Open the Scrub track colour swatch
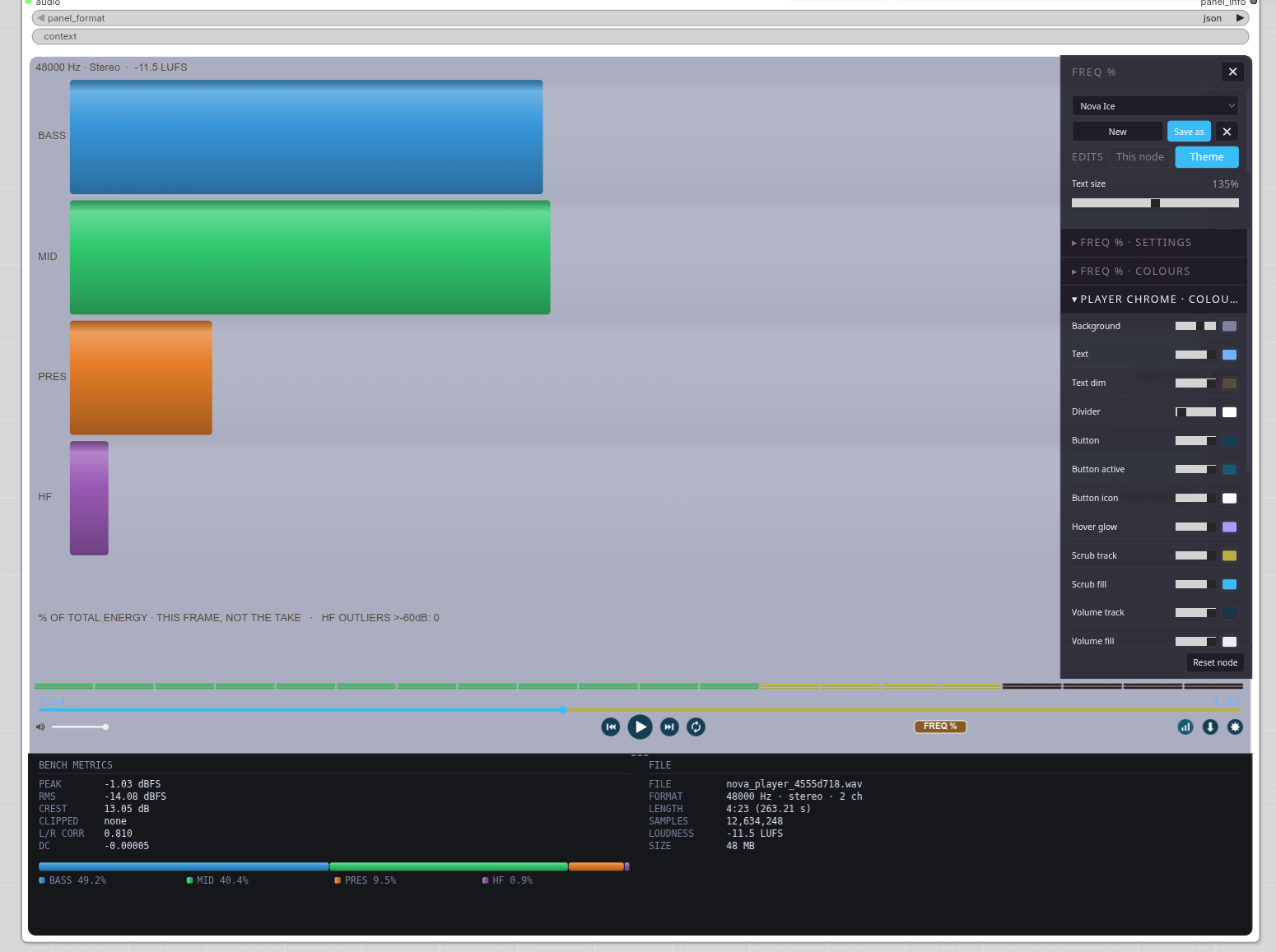Screen dimensions: 1276x952 tap(1229, 556)
